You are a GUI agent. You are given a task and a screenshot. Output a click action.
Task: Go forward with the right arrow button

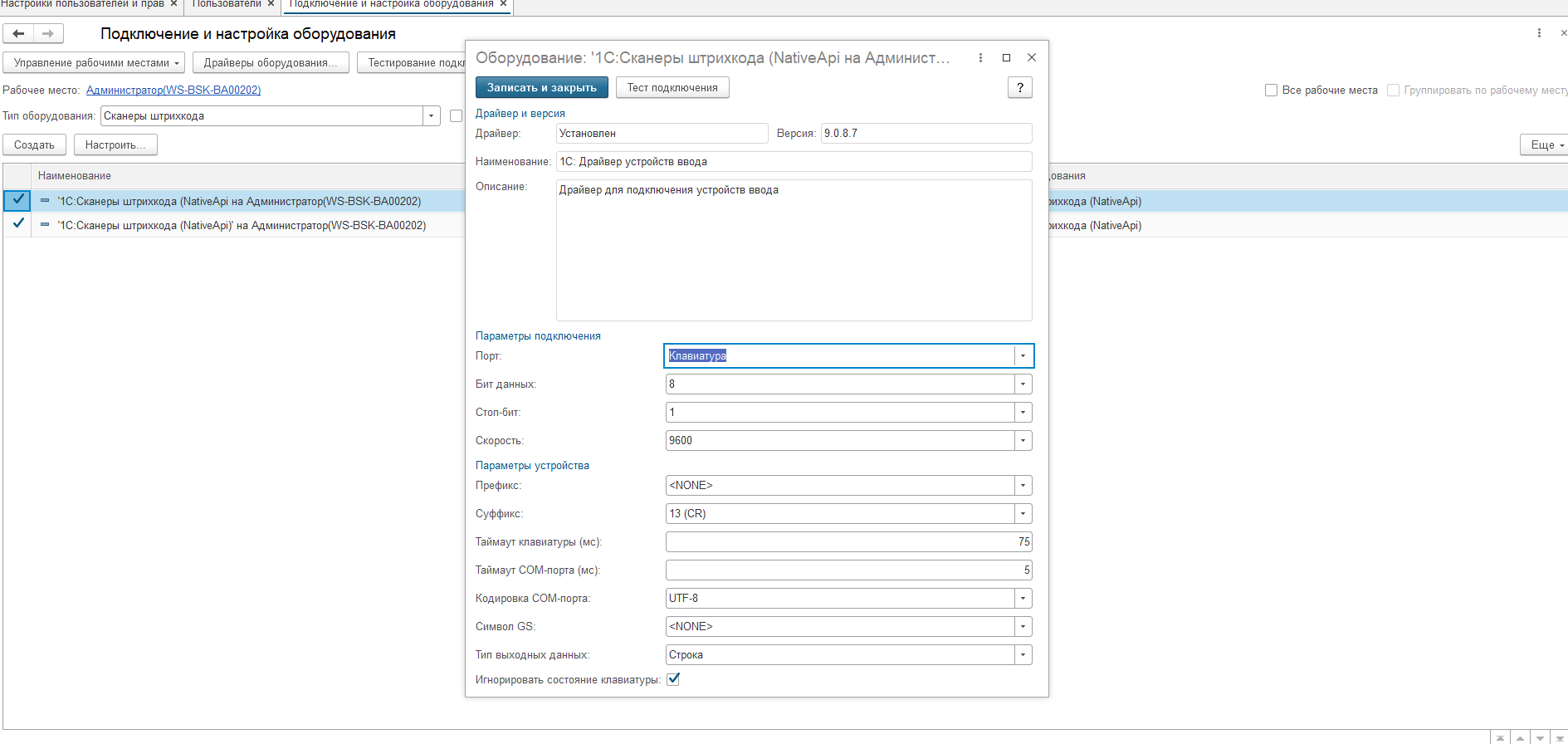click(48, 34)
